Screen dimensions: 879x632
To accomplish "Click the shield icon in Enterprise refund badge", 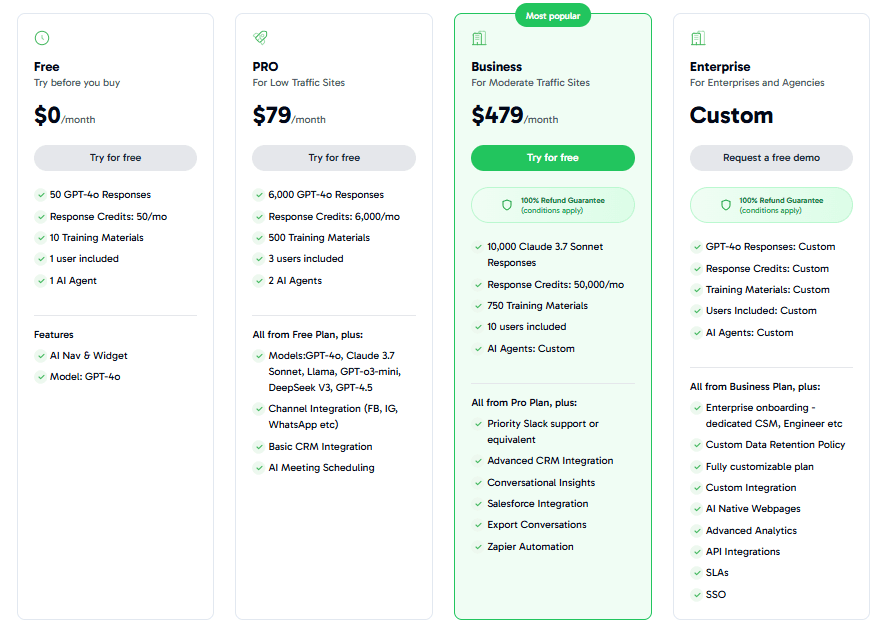I will coord(726,205).
